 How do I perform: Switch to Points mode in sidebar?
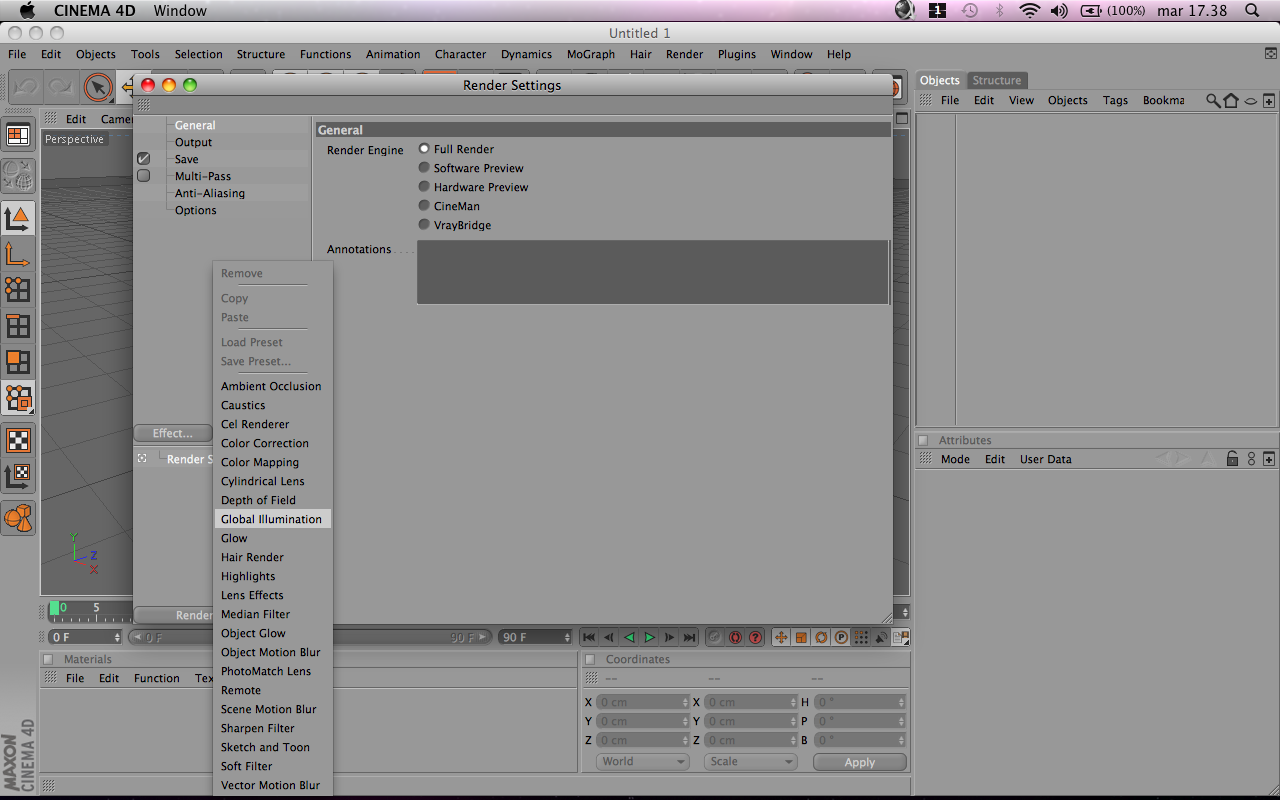(18, 290)
